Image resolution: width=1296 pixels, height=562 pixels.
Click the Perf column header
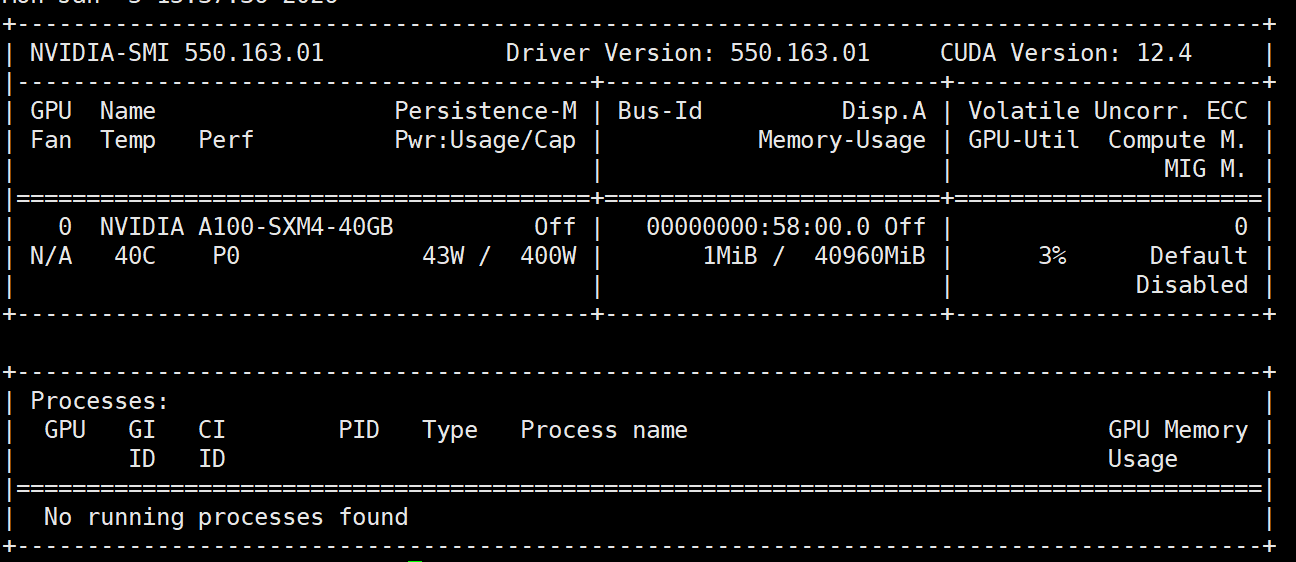pyautogui.click(x=226, y=140)
